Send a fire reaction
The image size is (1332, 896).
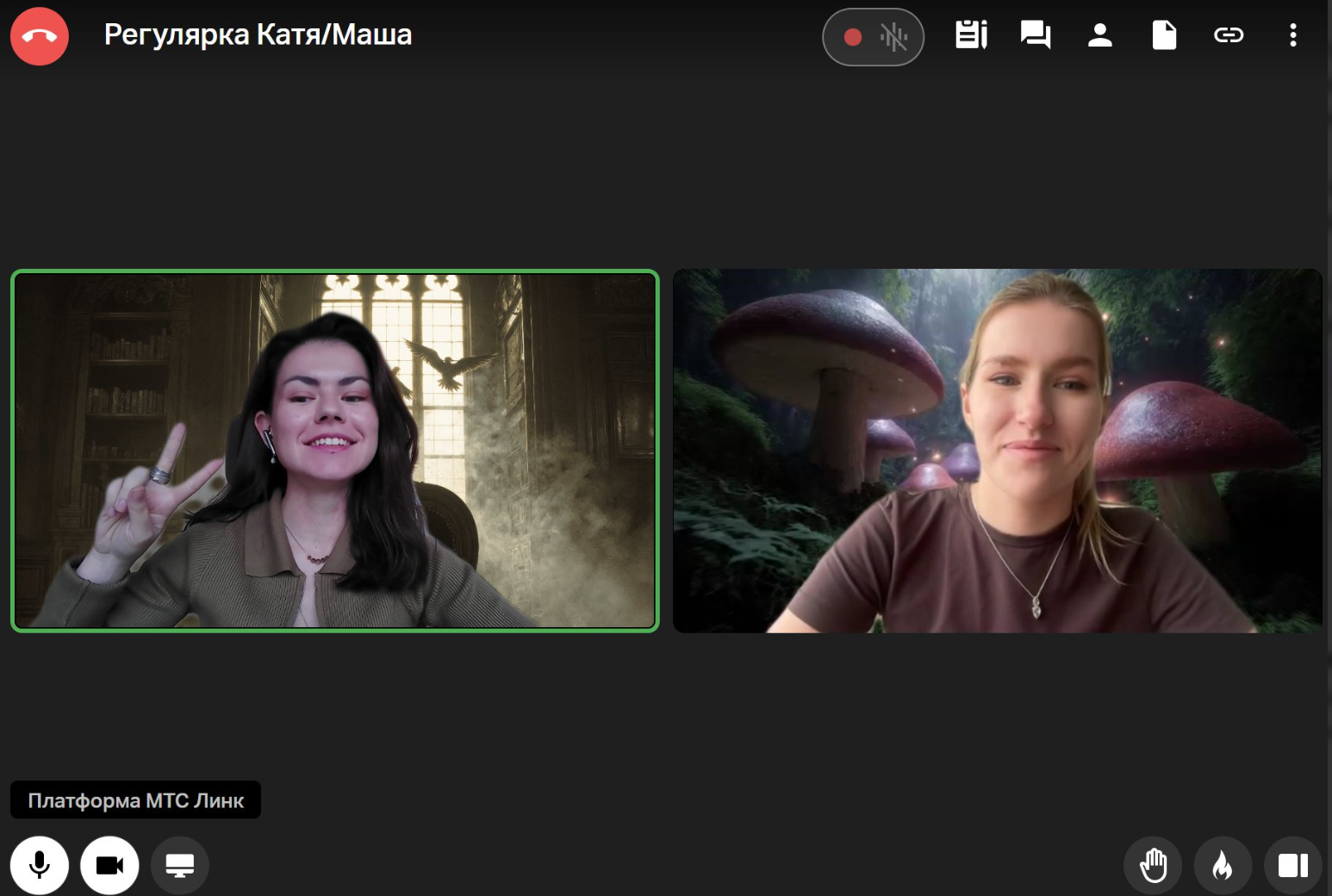click(x=1223, y=865)
